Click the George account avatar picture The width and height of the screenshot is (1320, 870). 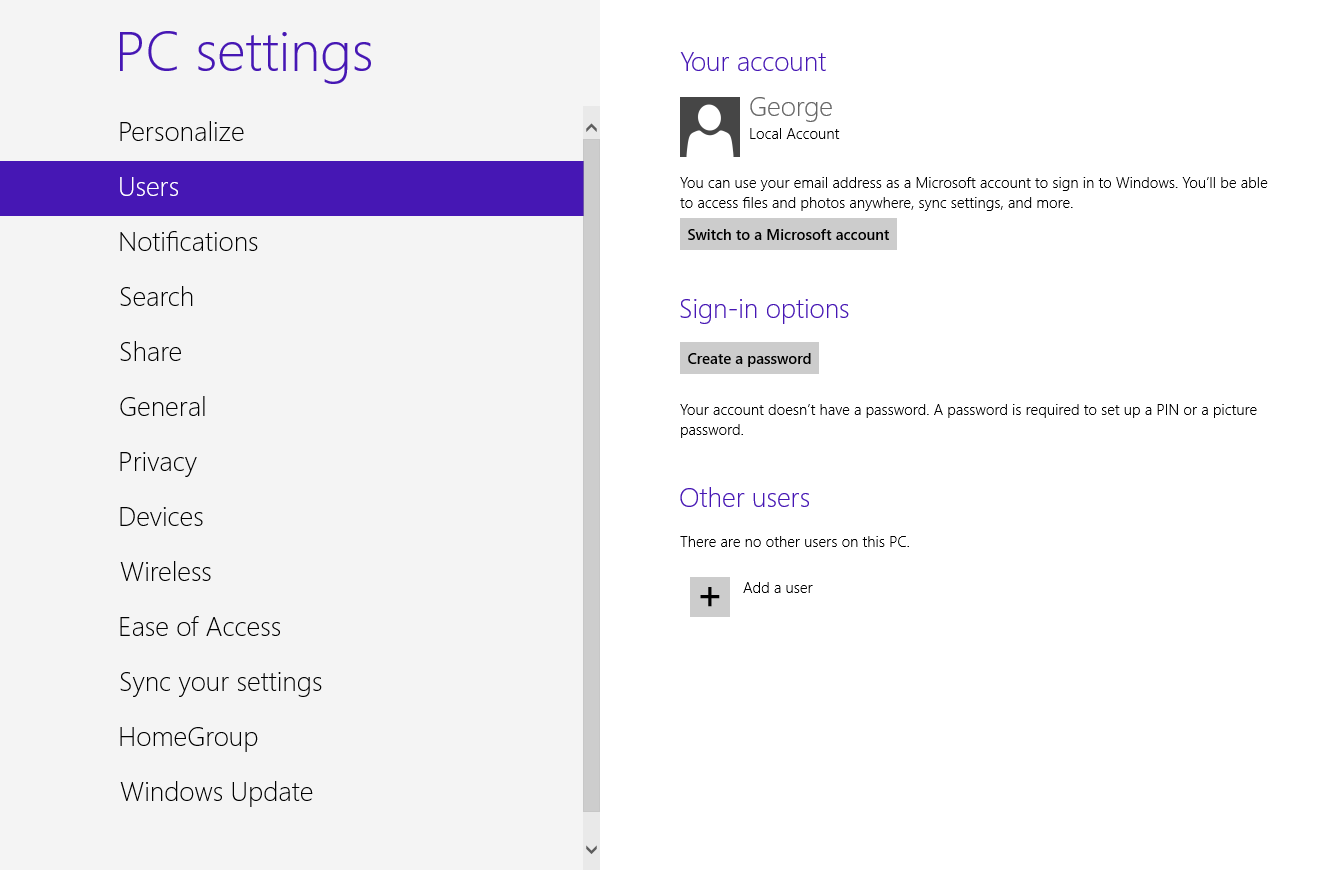[710, 127]
